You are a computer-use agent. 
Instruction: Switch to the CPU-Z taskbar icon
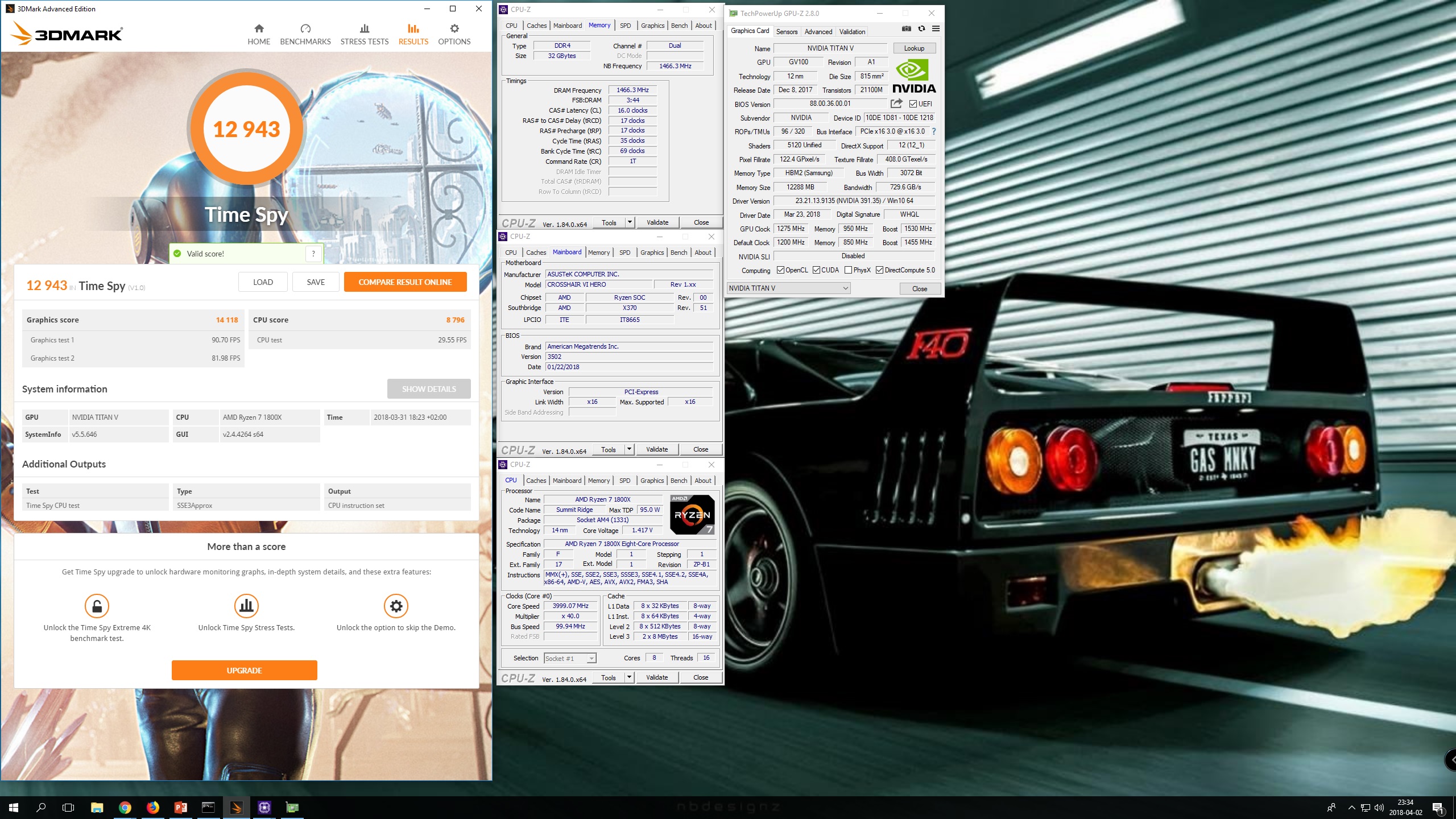coord(264,808)
